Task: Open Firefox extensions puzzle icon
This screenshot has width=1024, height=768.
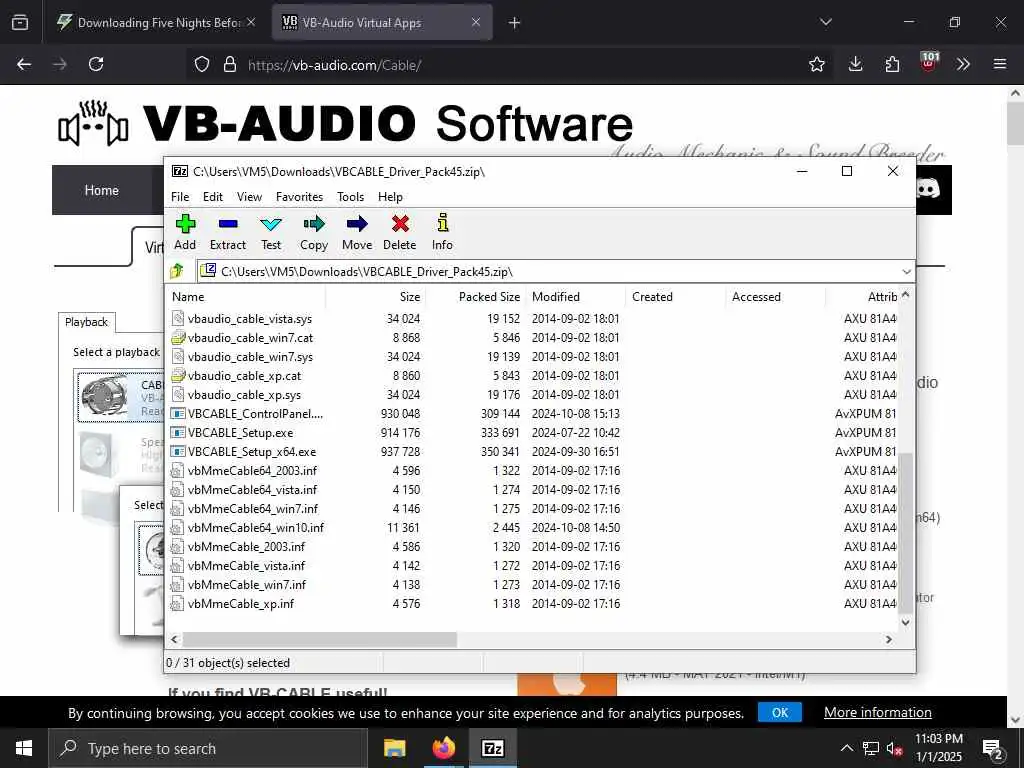Action: pos(892,64)
